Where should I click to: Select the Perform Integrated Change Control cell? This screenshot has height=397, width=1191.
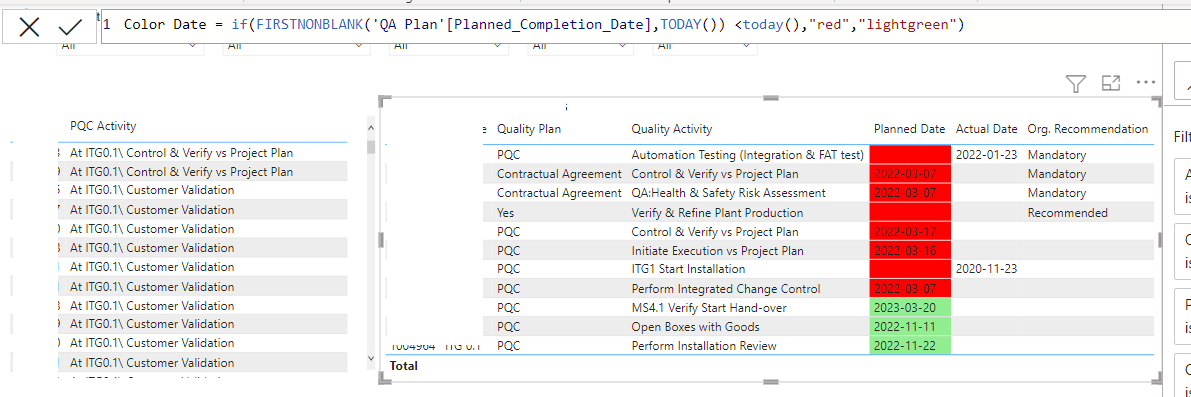click(x=725, y=288)
